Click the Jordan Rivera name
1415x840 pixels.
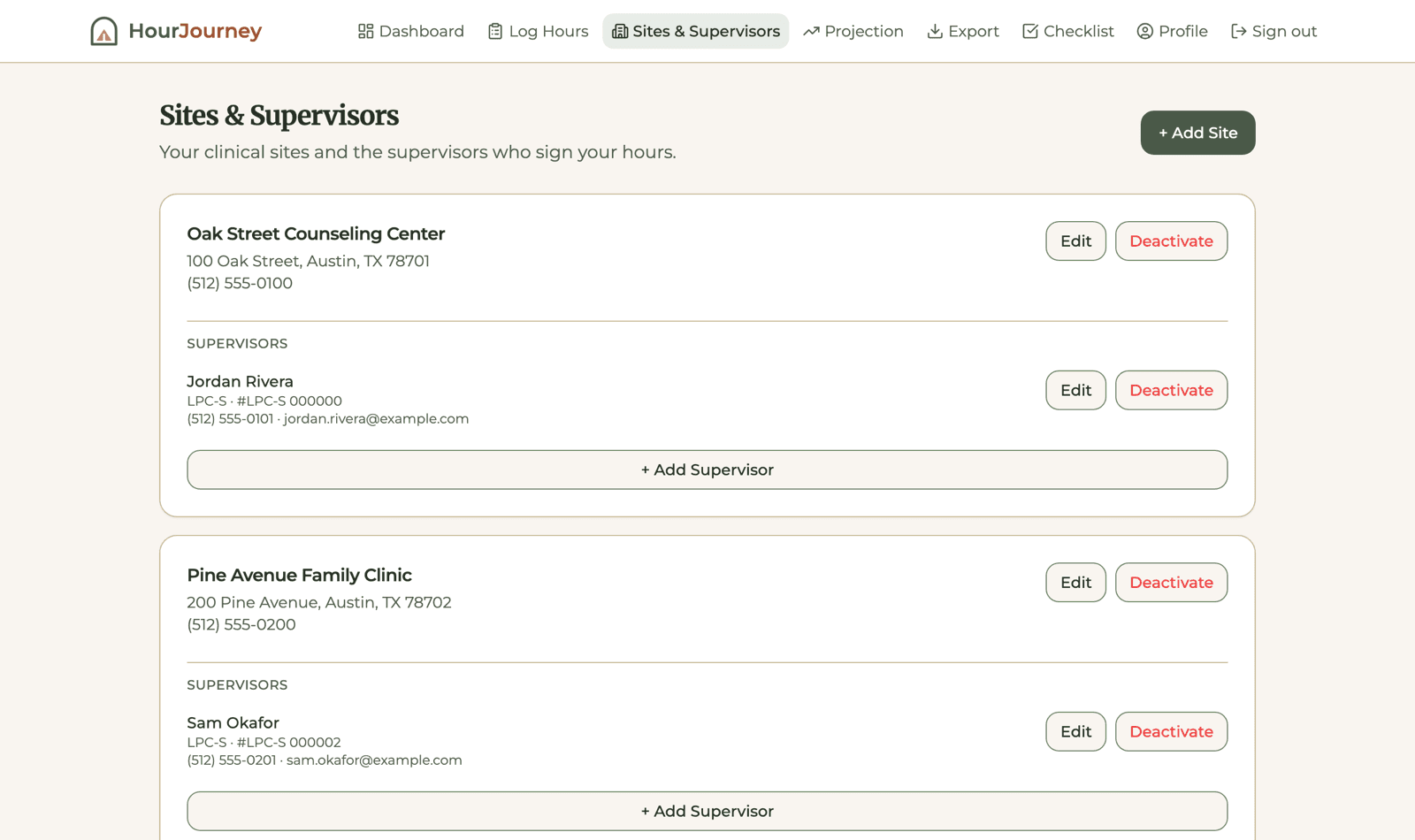[240, 381]
